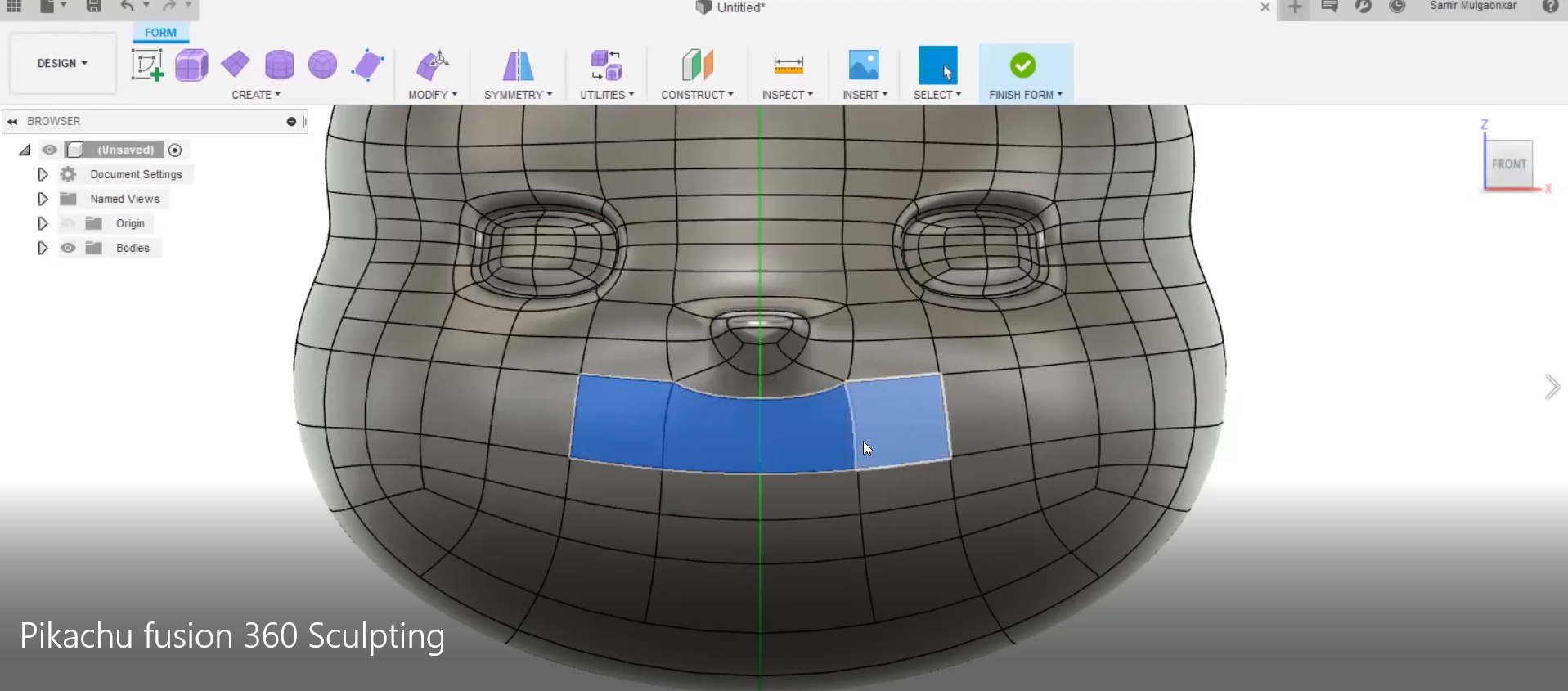The width and height of the screenshot is (1568, 691).
Task: Select the Plane form tool
Action: [236, 65]
